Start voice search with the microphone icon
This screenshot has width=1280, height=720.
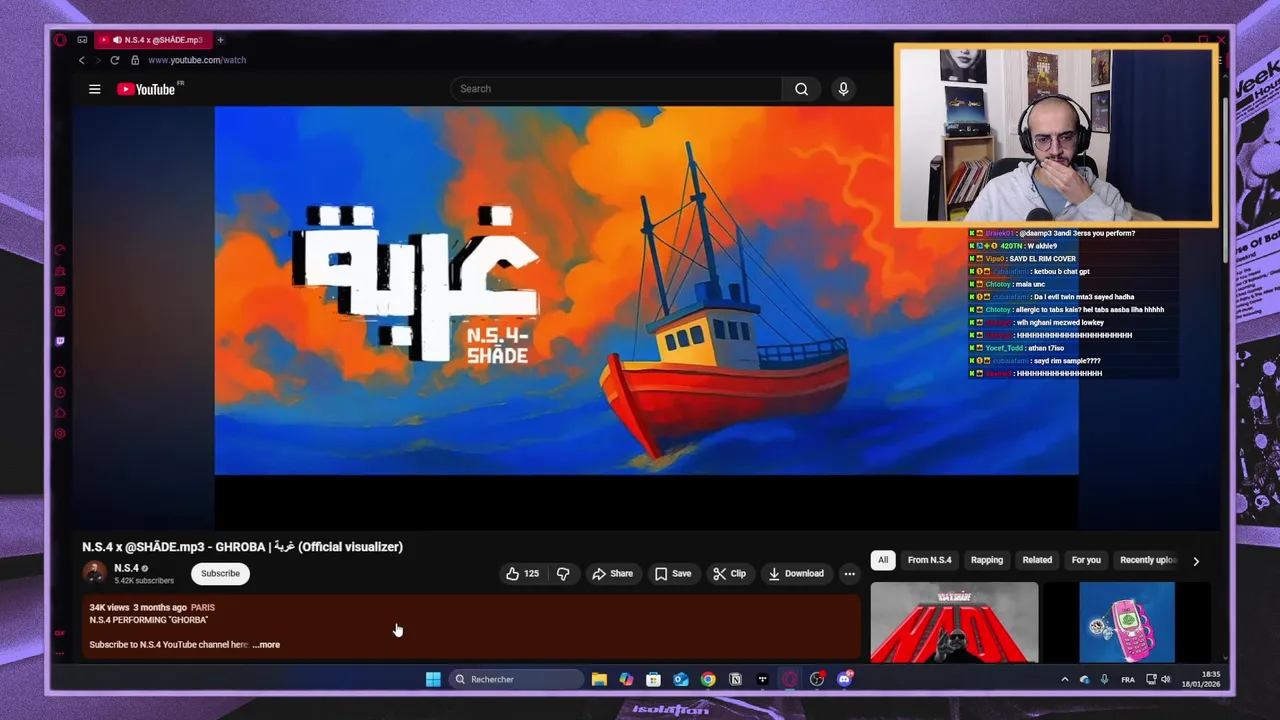843,89
